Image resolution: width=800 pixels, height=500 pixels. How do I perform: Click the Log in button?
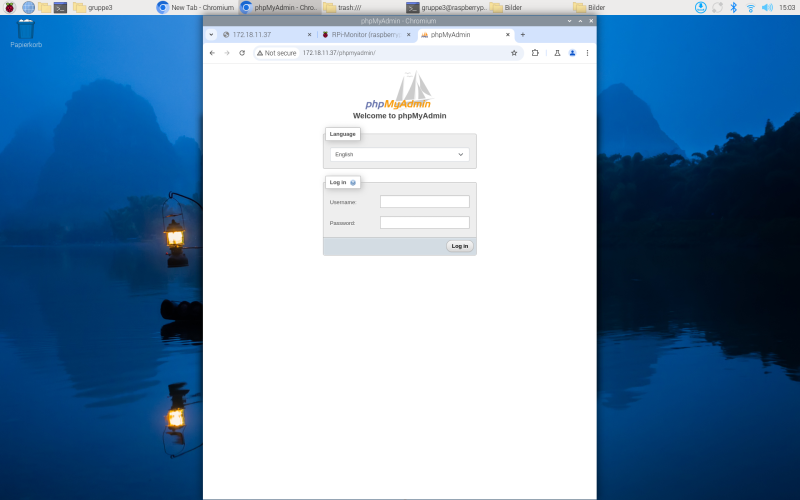pyautogui.click(x=460, y=246)
